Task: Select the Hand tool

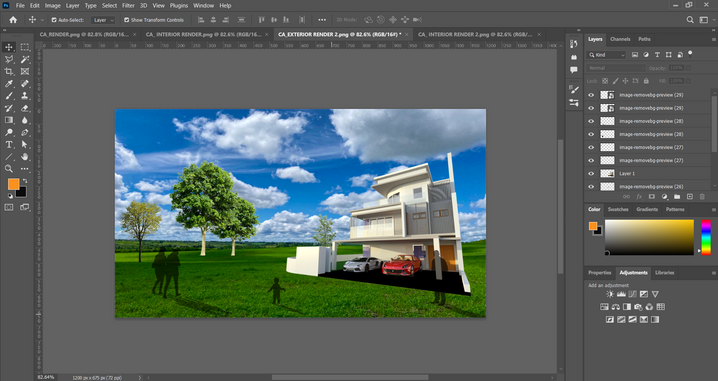Action: tap(25, 157)
